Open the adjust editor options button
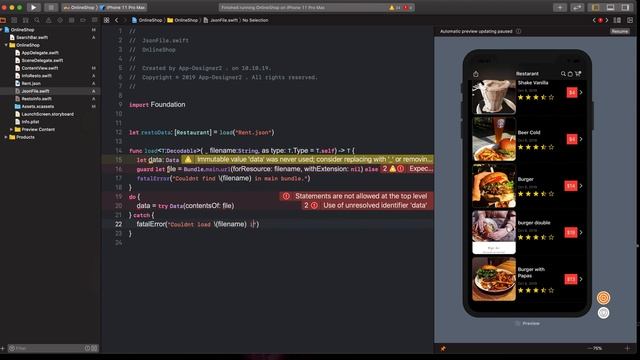 (x=617, y=20)
